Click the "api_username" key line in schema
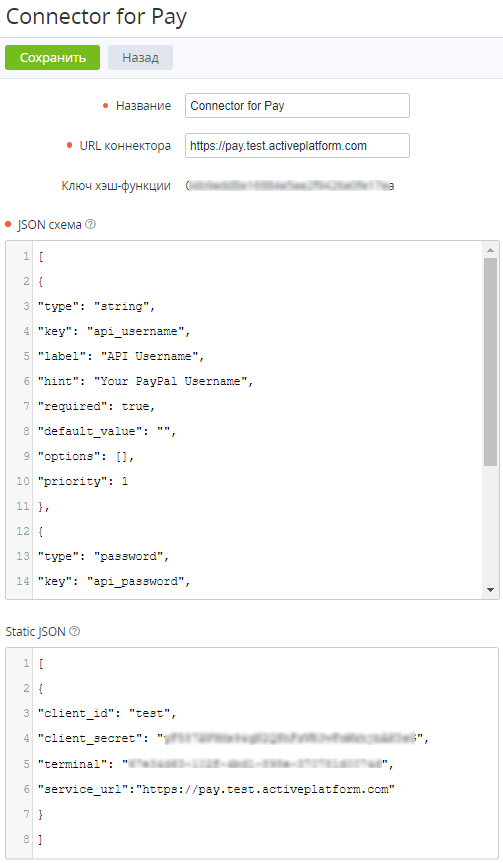Image resolution: width=503 pixels, height=863 pixels. [114, 331]
